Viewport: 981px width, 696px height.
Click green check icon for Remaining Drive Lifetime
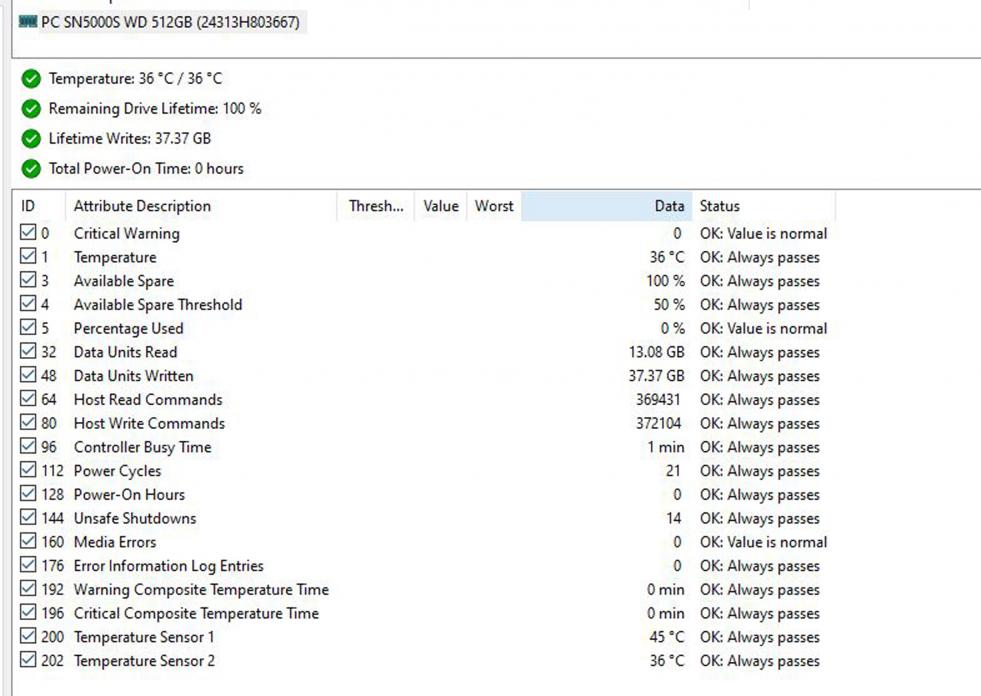pyautogui.click(x=31, y=109)
